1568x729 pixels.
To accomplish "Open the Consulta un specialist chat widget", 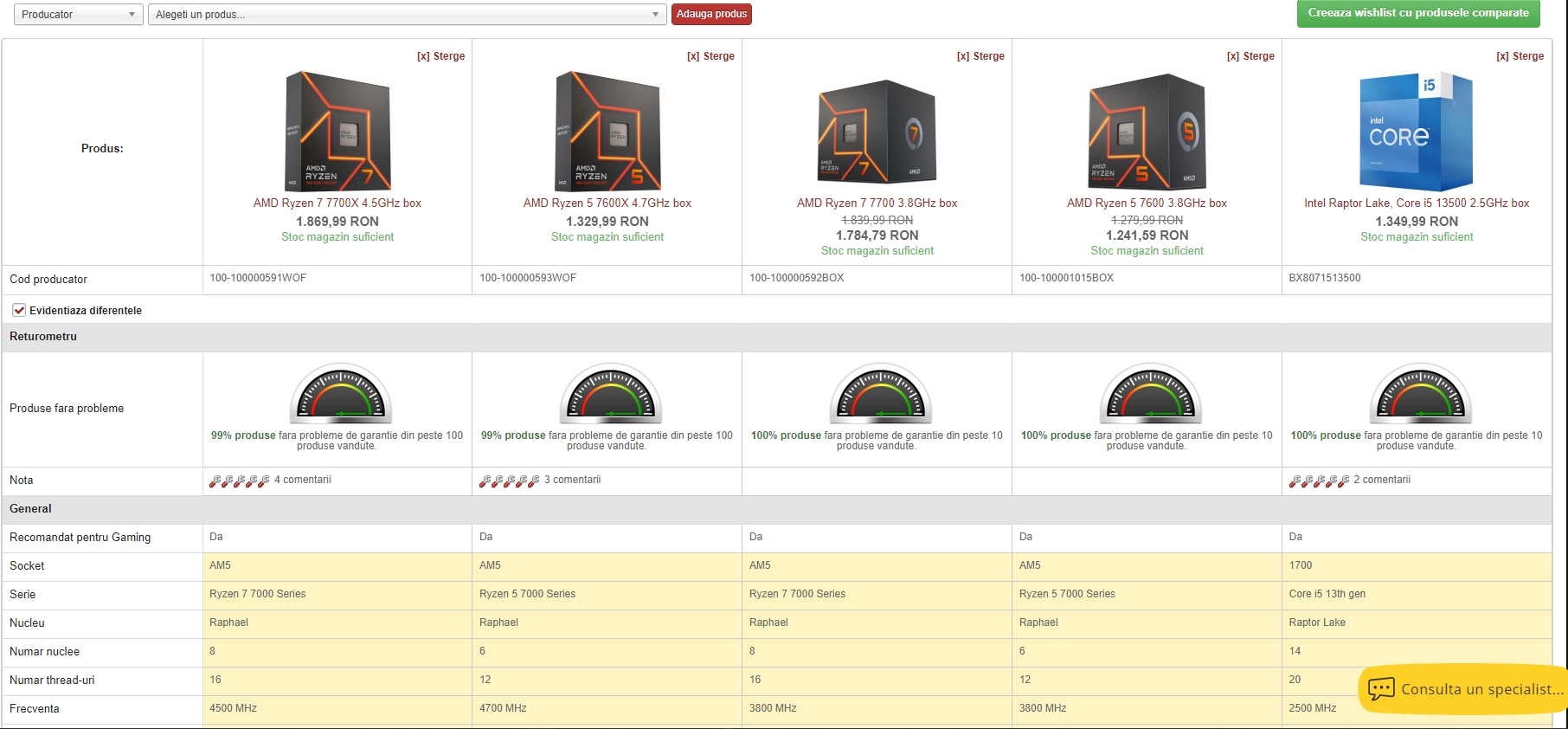I will (x=1464, y=689).
